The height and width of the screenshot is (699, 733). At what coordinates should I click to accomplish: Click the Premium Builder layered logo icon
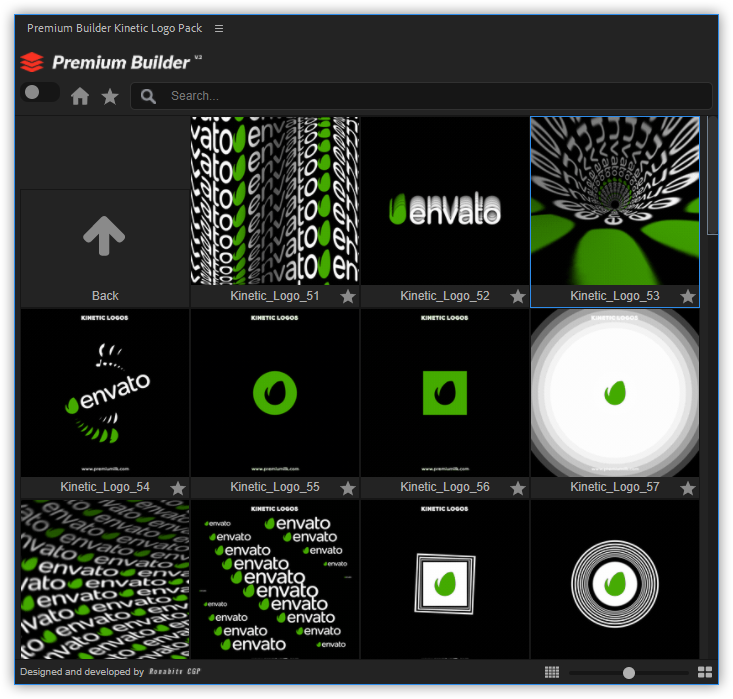[32, 62]
